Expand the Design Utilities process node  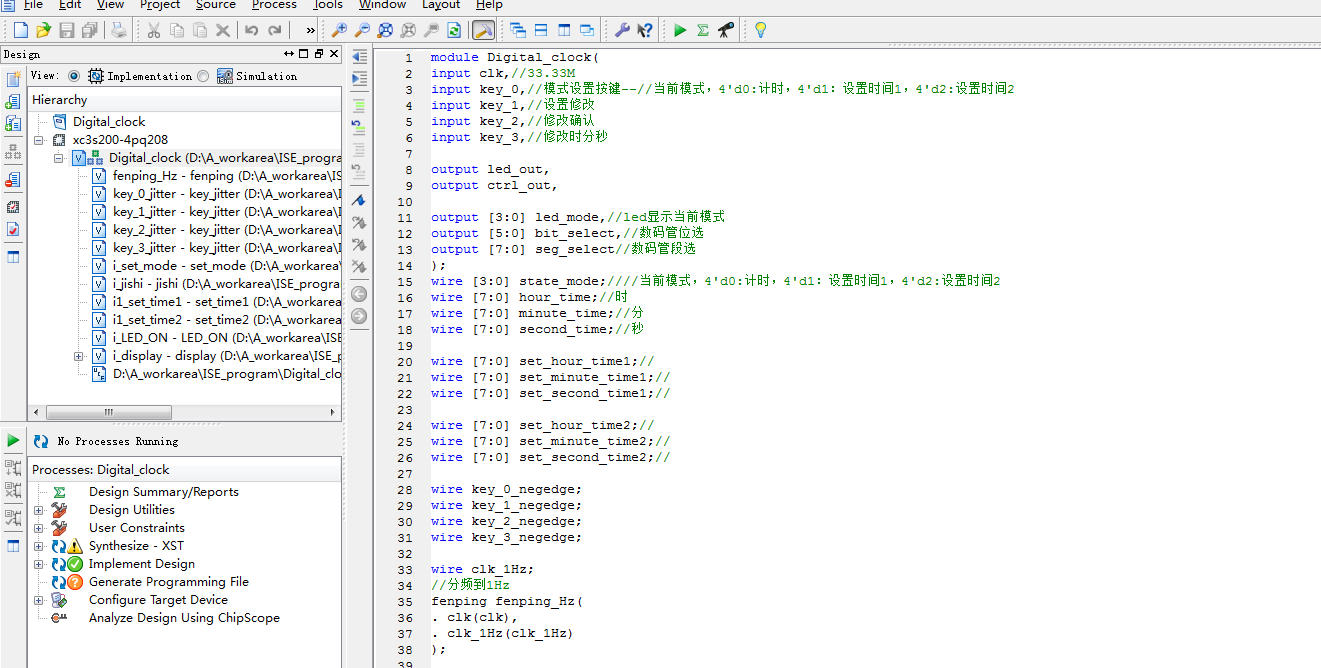click(x=39, y=510)
